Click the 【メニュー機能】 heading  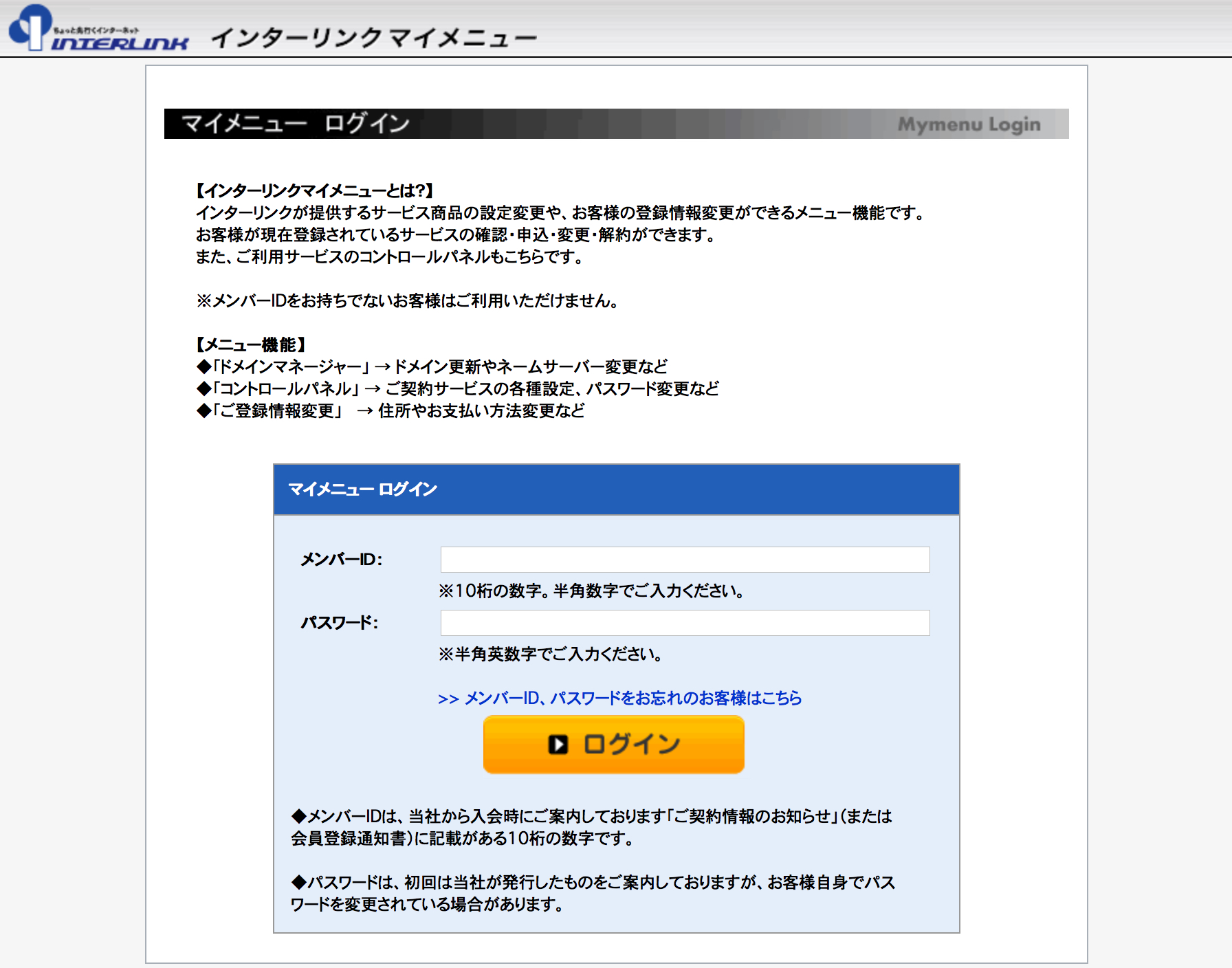click(251, 344)
